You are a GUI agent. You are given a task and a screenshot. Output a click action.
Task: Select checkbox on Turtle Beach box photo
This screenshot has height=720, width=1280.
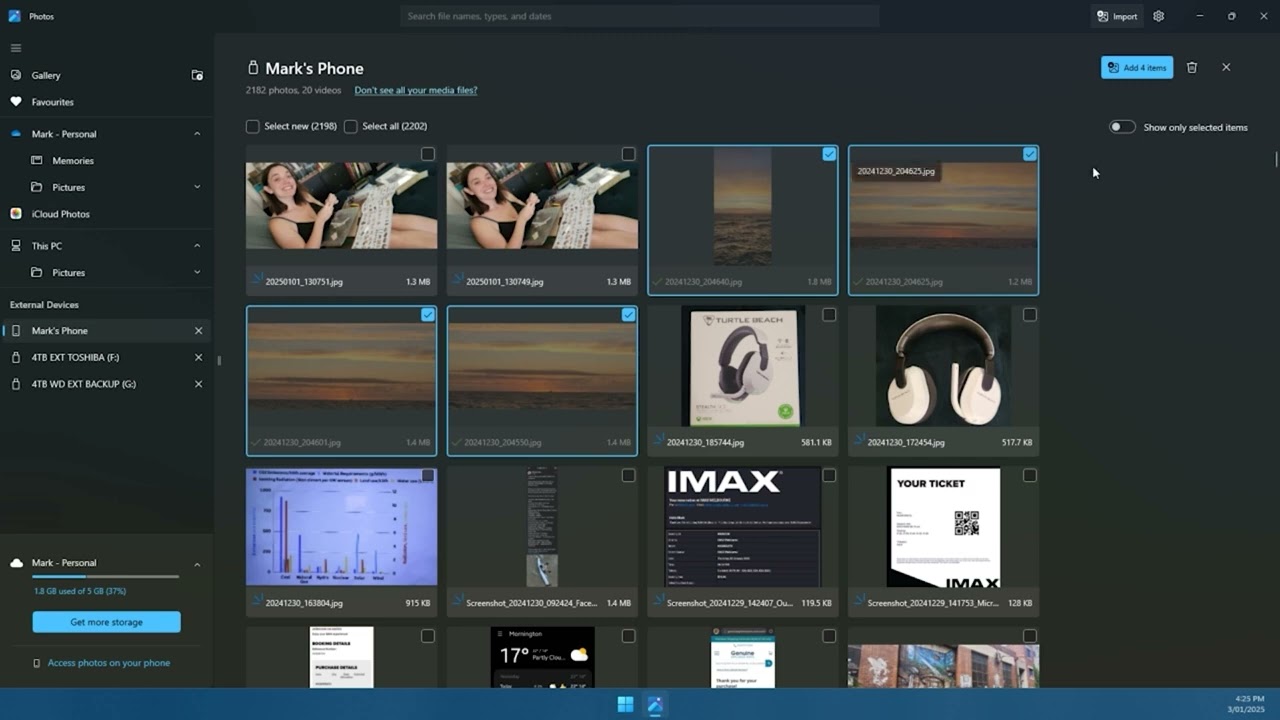coord(829,315)
